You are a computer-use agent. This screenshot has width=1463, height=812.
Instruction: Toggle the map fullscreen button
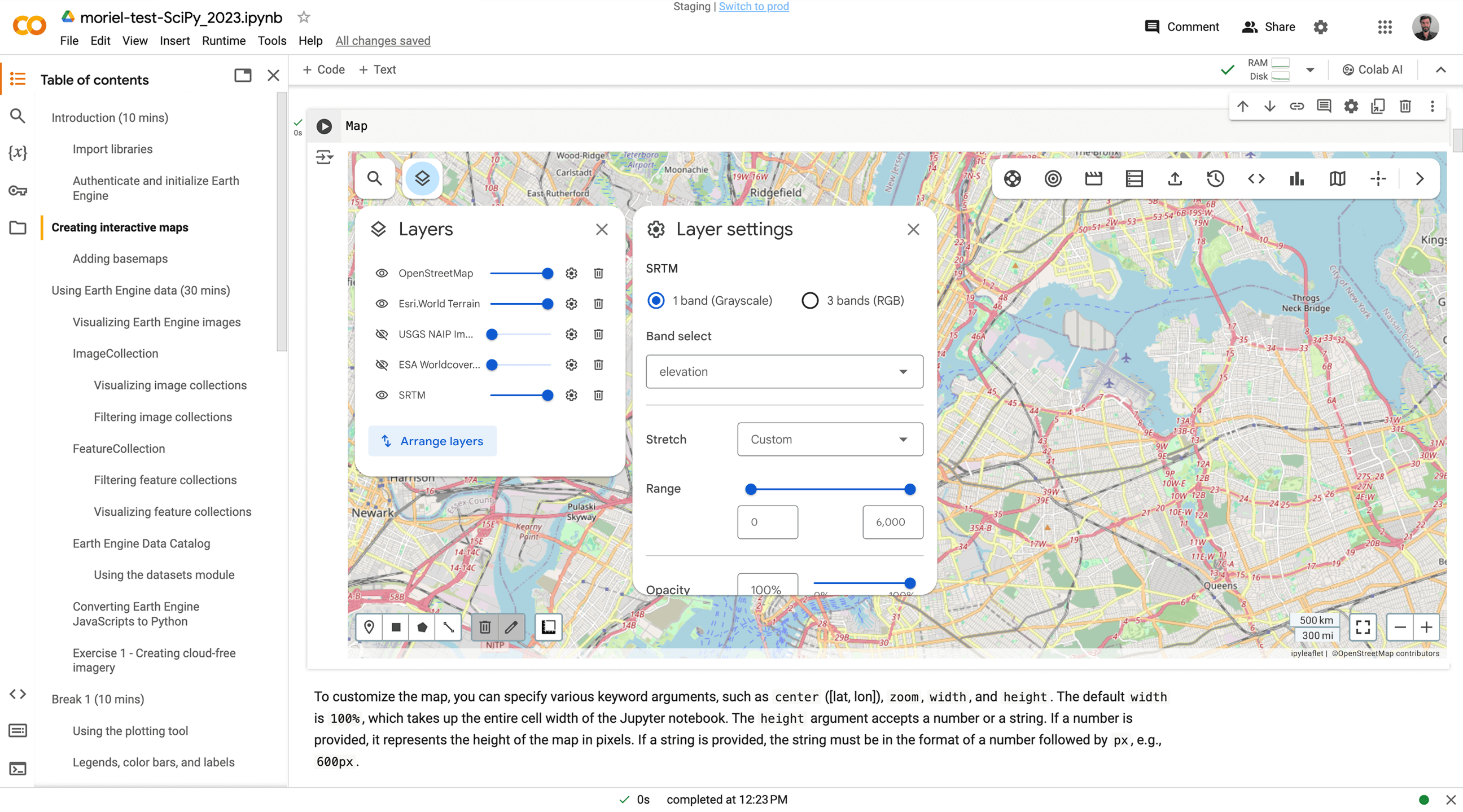click(1363, 627)
